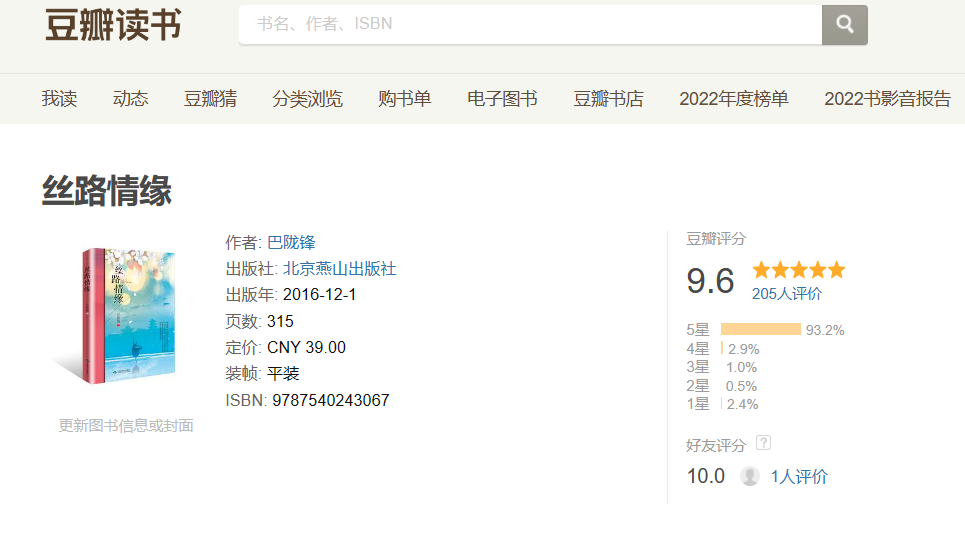The width and height of the screenshot is (965, 548).
Task: Click the 好友评分 label
Action: click(716, 445)
